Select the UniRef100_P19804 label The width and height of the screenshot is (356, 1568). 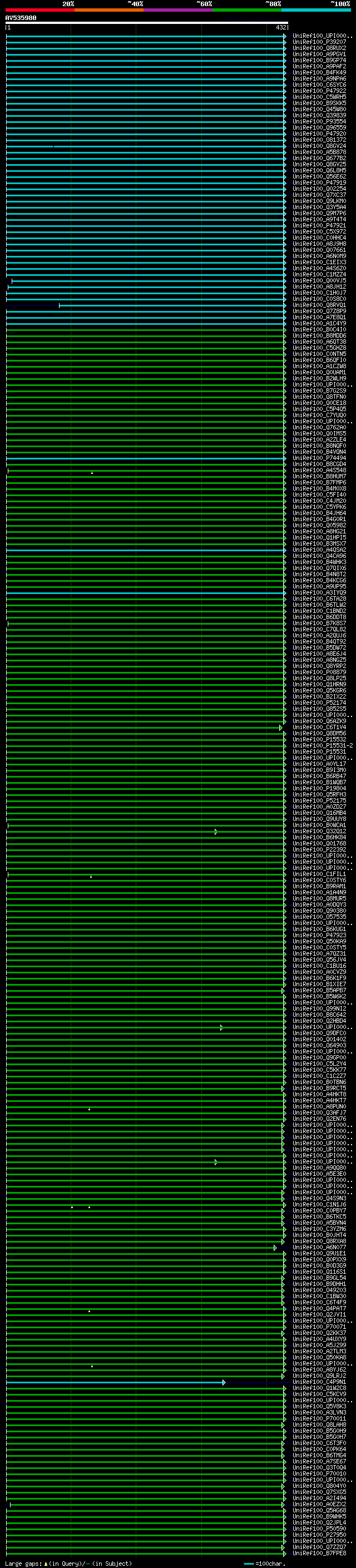[x=319, y=788]
